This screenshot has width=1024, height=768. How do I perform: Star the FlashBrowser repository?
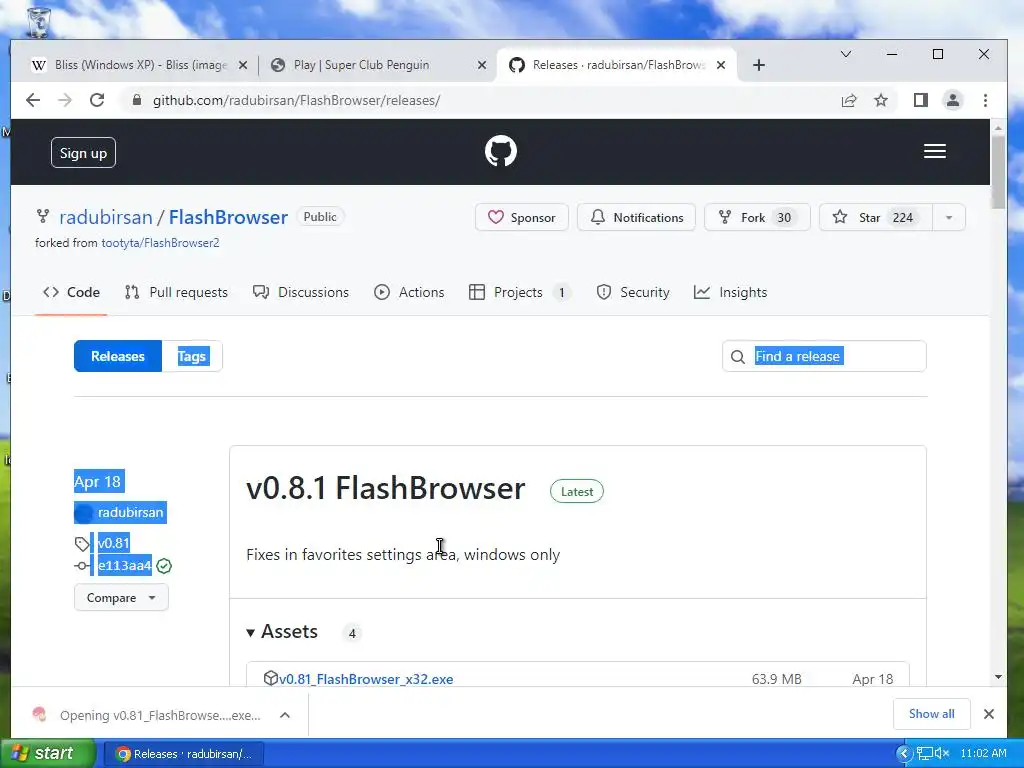coord(876,217)
